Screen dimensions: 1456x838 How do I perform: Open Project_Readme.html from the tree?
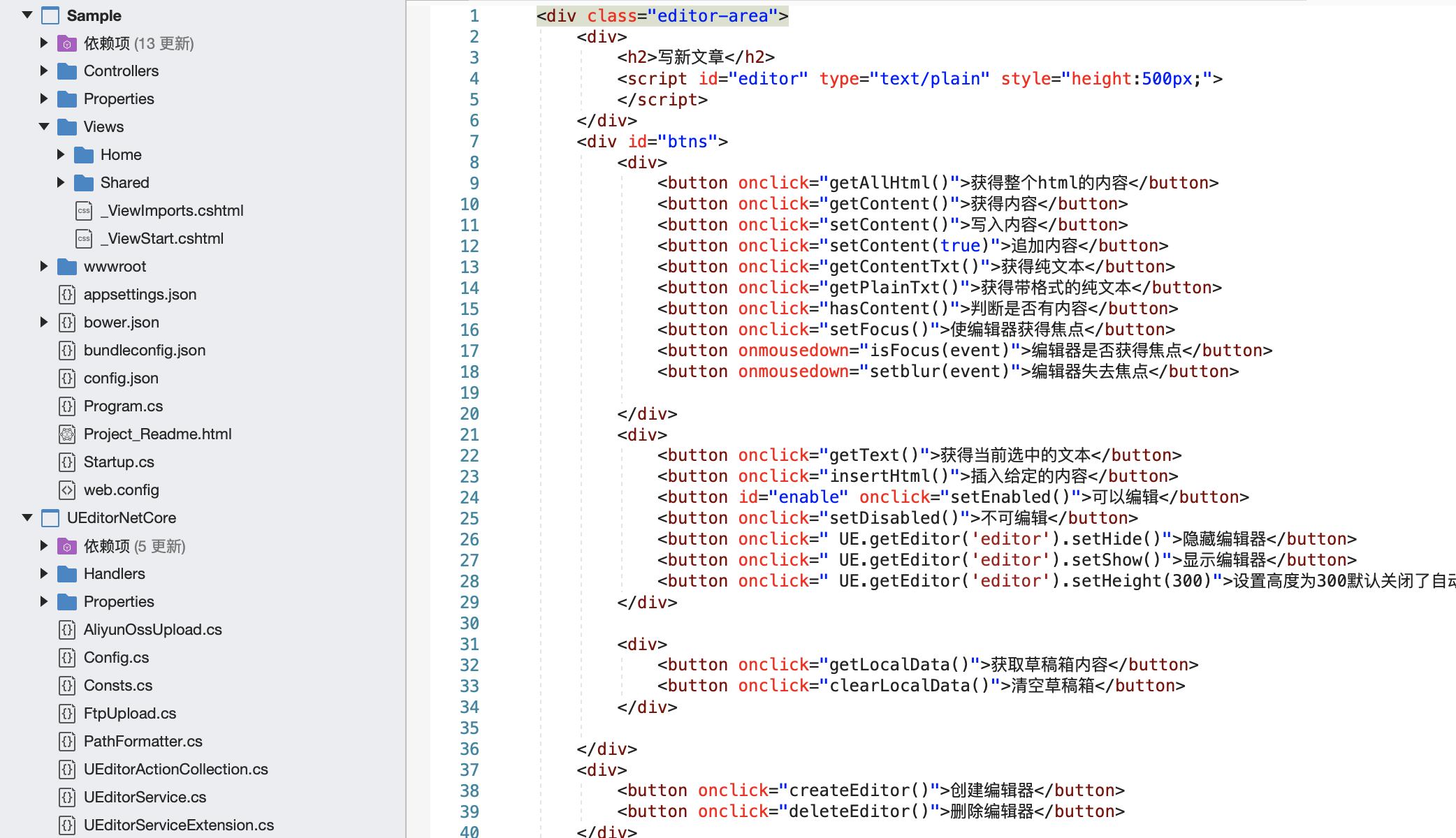click(158, 434)
